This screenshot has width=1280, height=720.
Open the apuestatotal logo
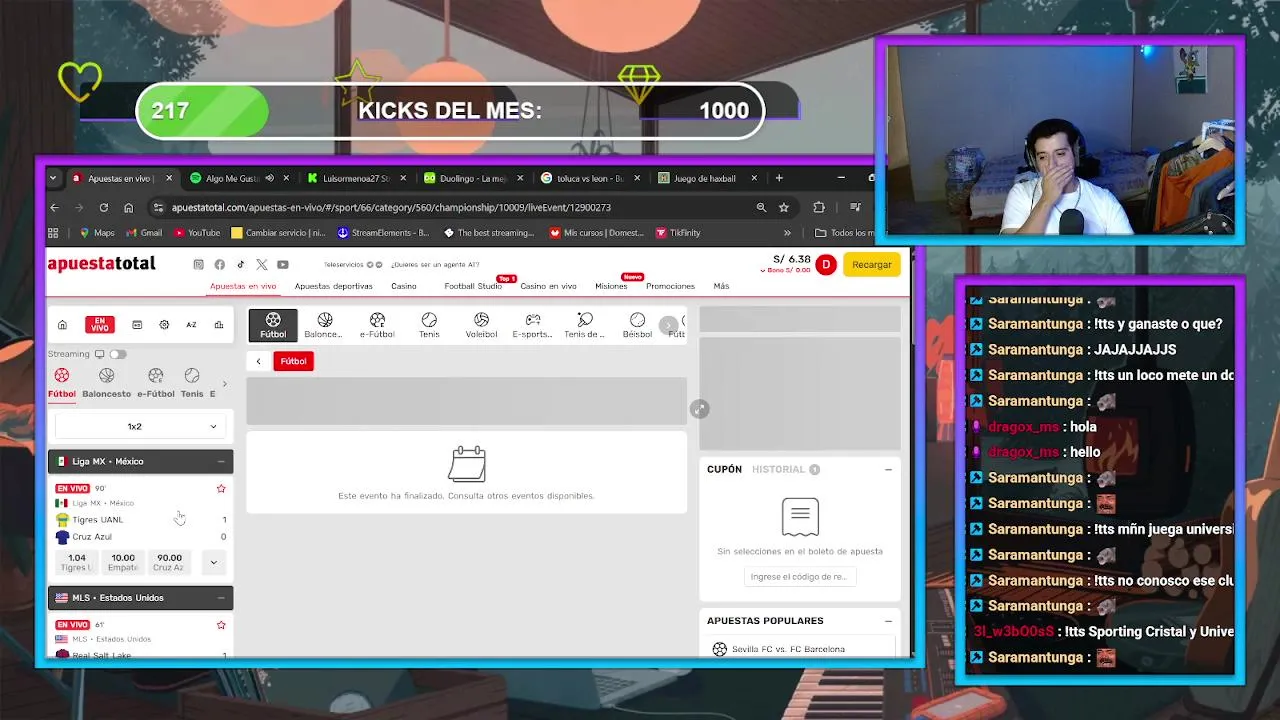pos(101,264)
